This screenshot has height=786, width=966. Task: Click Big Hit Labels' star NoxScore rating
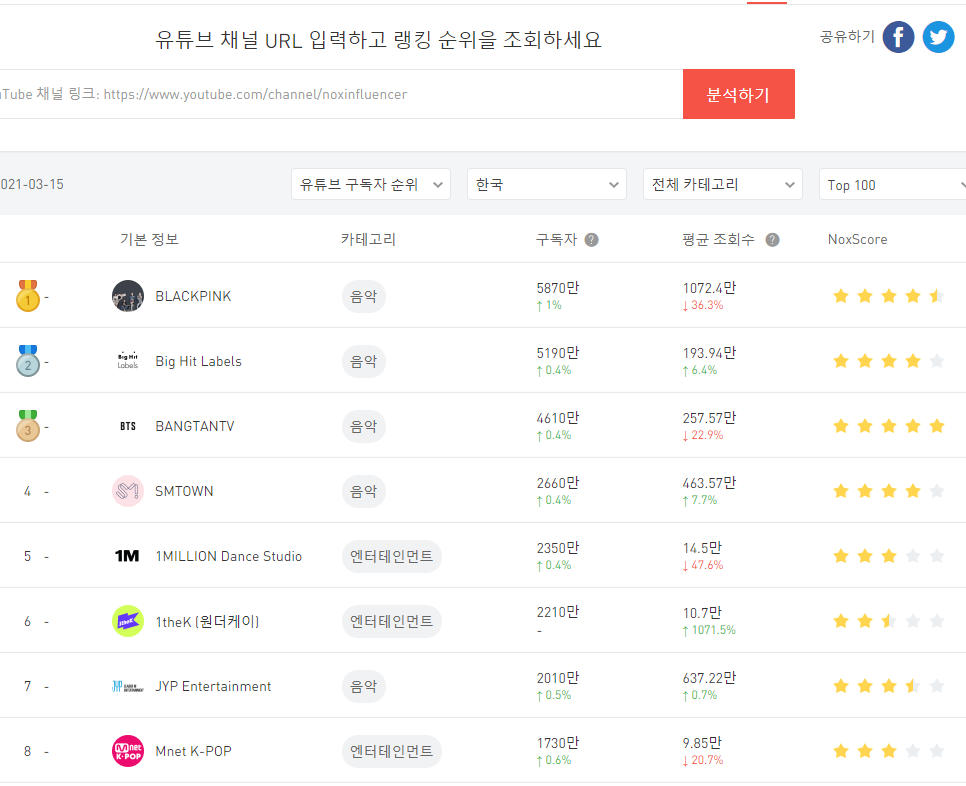click(x=888, y=361)
